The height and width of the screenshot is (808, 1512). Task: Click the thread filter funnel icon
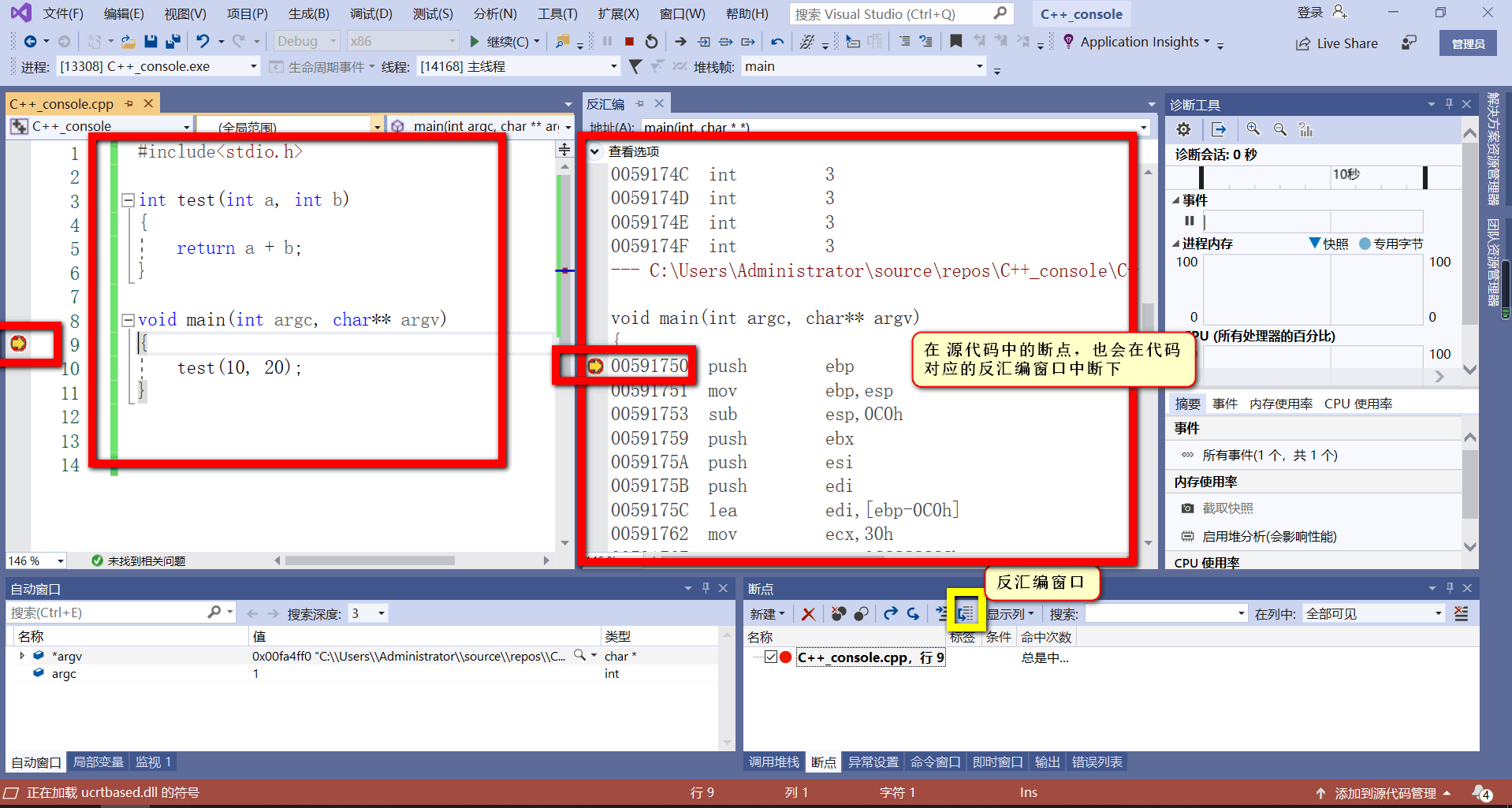pos(635,67)
